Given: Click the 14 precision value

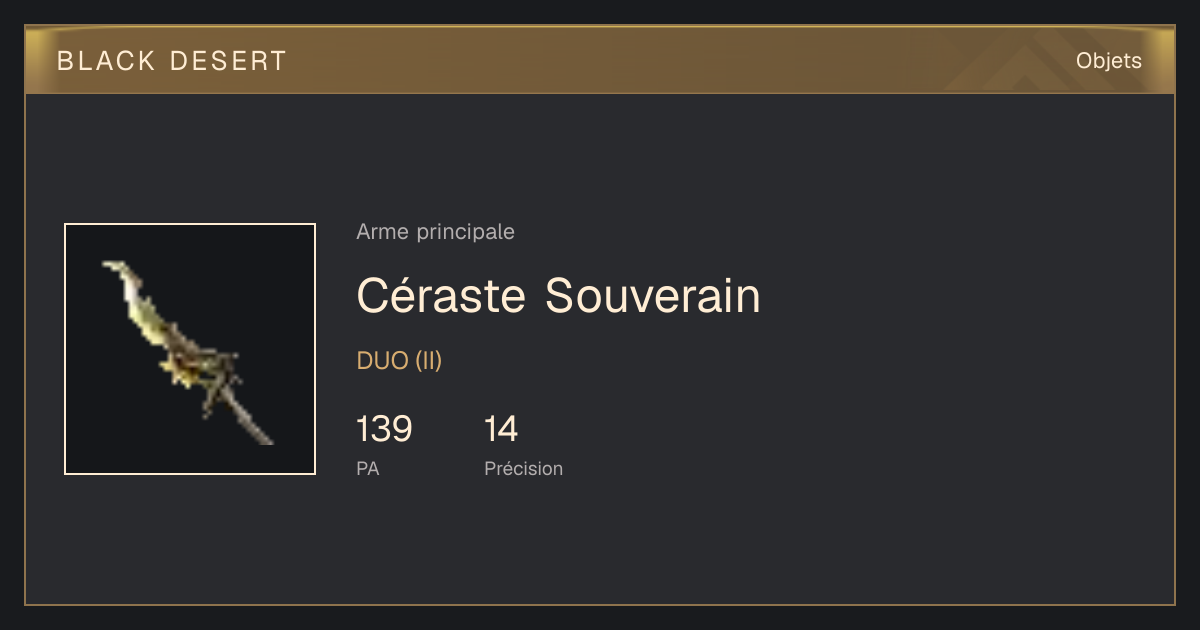Looking at the screenshot, I should pyautogui.click(x=501, y=429).
